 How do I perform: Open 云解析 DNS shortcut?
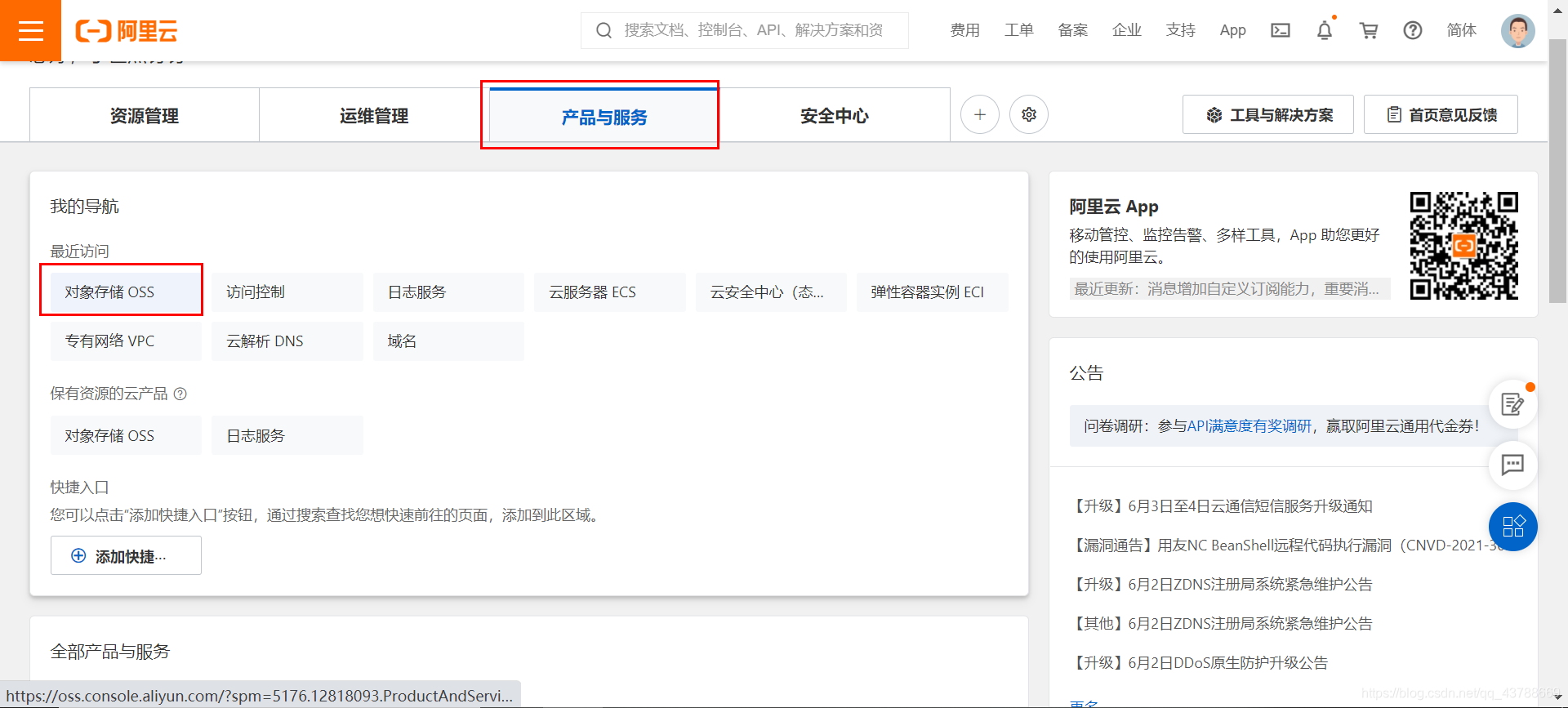click(287, 341)
